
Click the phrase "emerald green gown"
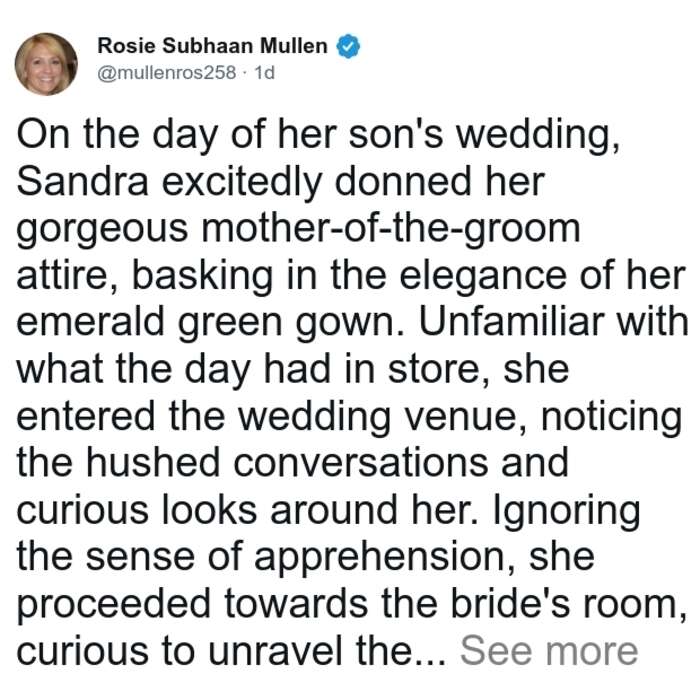[210, 323]
